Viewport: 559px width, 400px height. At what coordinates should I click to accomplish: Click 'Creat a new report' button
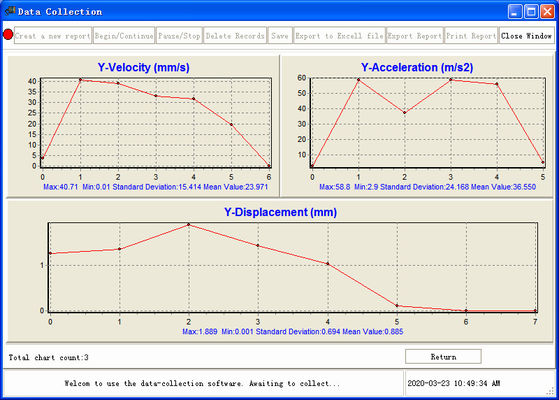53,36
